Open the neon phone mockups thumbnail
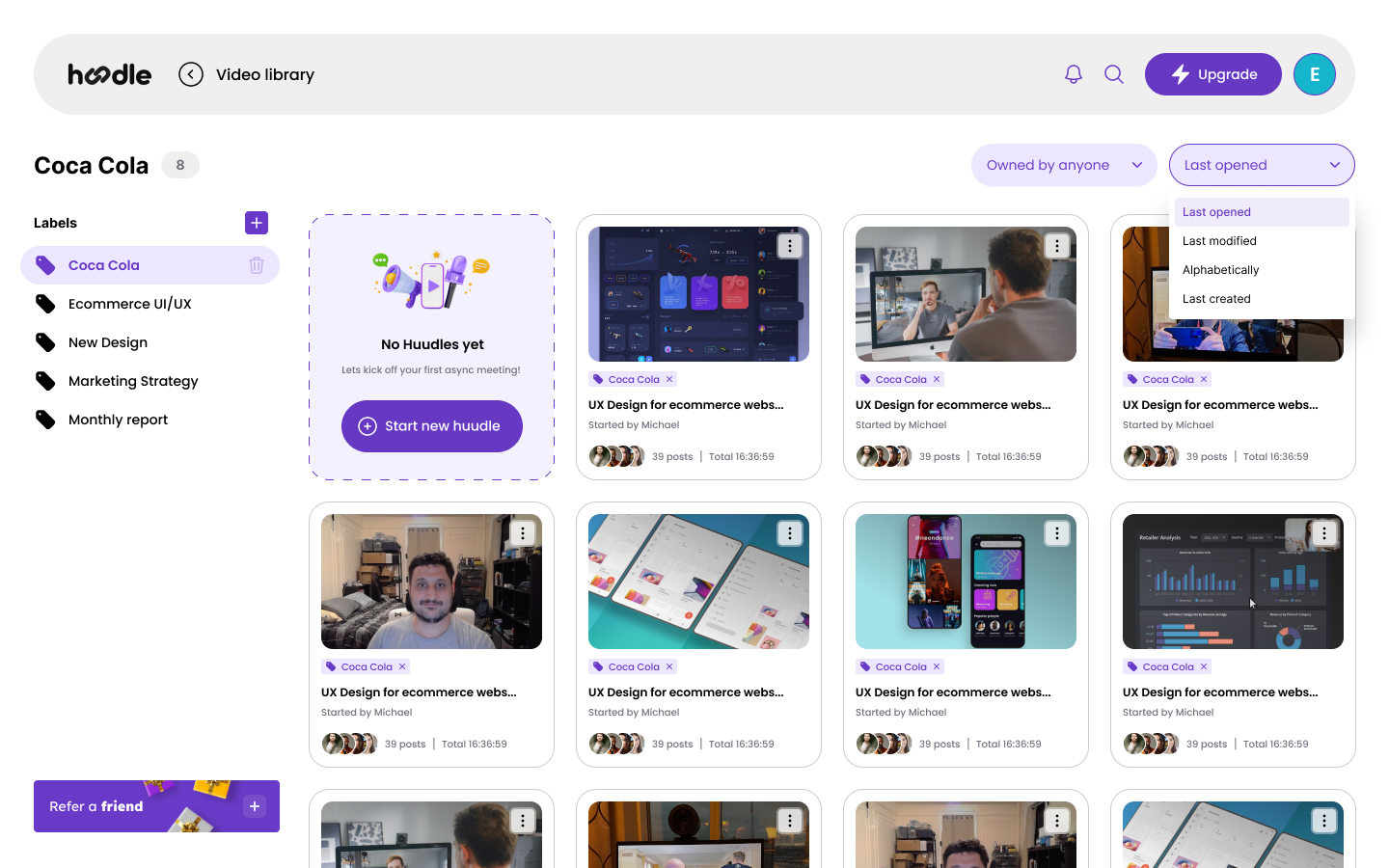1389x868 pixels. pos(966,582)
